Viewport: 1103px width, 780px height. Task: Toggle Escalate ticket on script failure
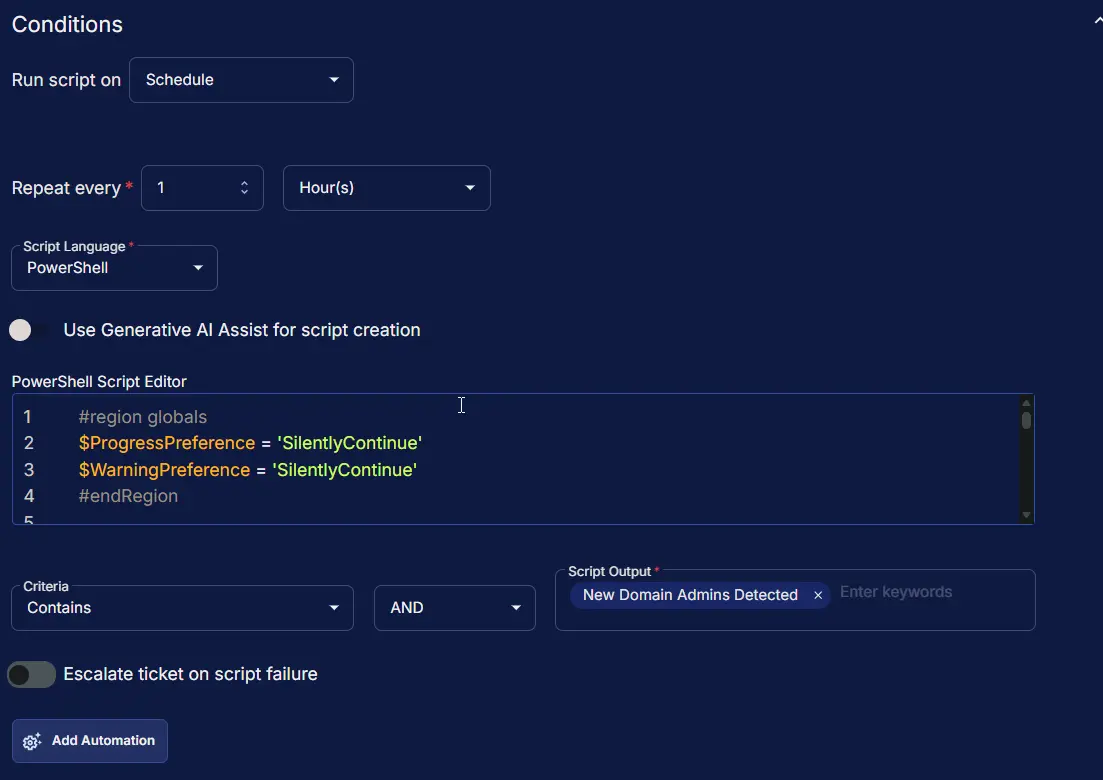tap(31, 675)
